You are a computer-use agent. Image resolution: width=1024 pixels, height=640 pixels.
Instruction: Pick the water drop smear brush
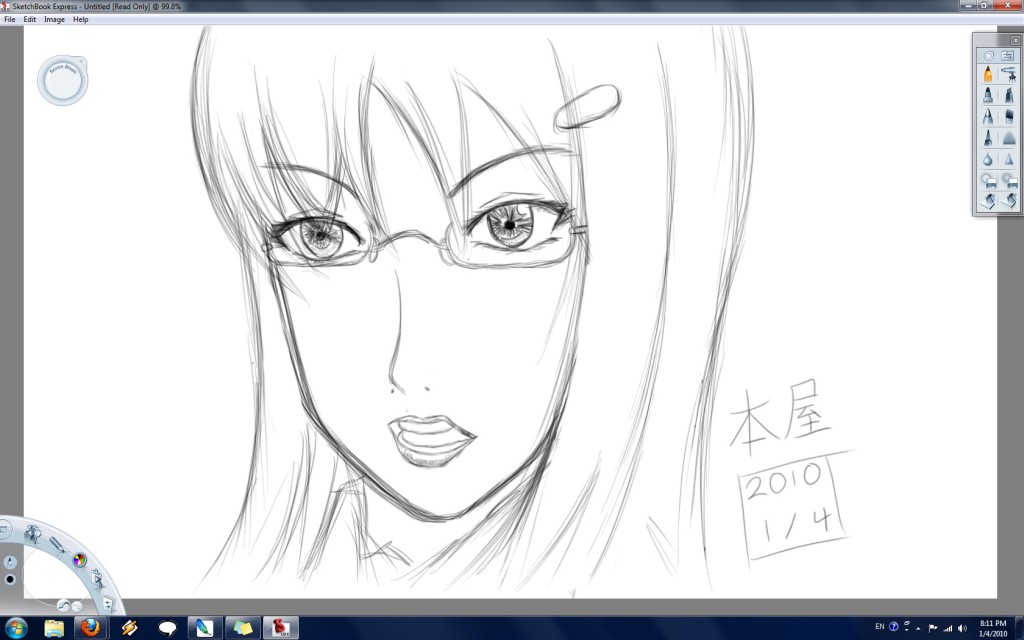point(988,159)
